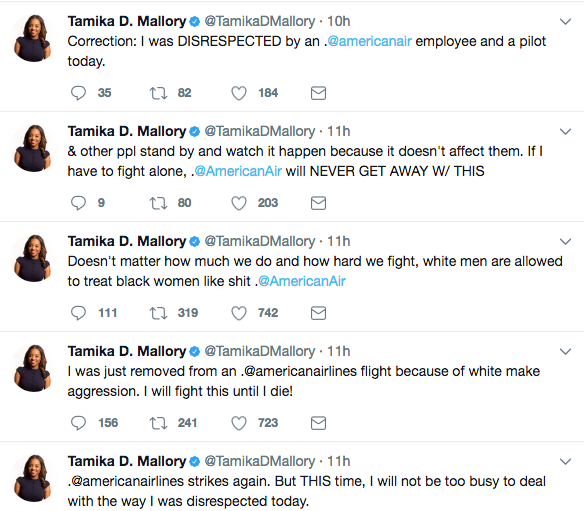Follow the @AmericanAir link in the 'treat black women' tweet

[302, 282]
